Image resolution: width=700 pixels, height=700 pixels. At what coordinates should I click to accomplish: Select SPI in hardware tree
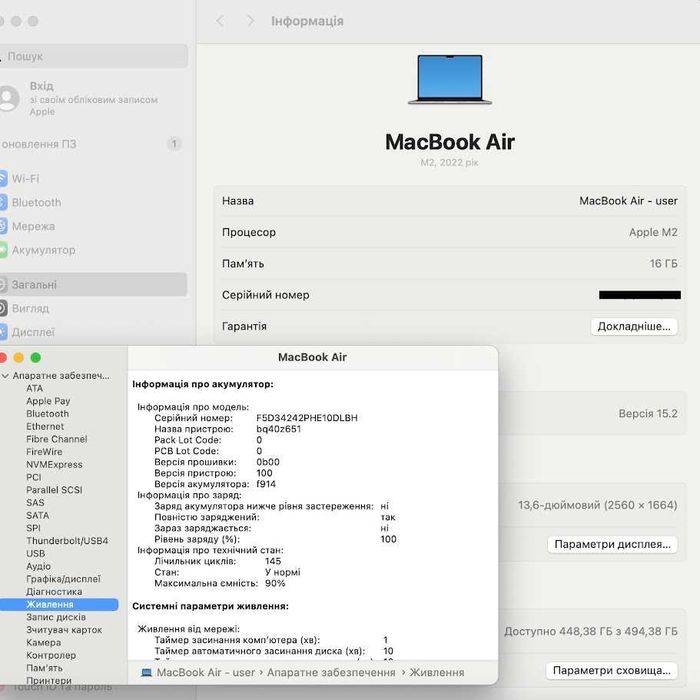tap(33, 528)
